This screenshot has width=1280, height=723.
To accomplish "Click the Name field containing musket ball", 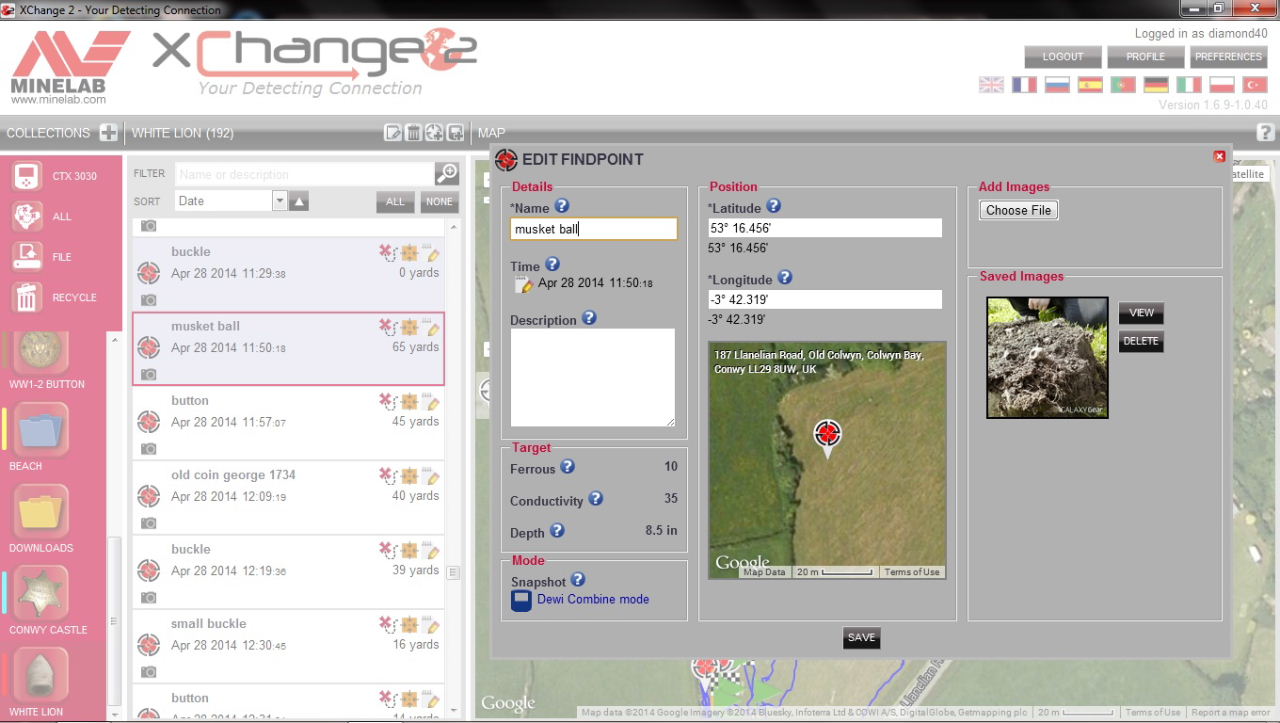I will pyautogui.click(x=593, y=229).
